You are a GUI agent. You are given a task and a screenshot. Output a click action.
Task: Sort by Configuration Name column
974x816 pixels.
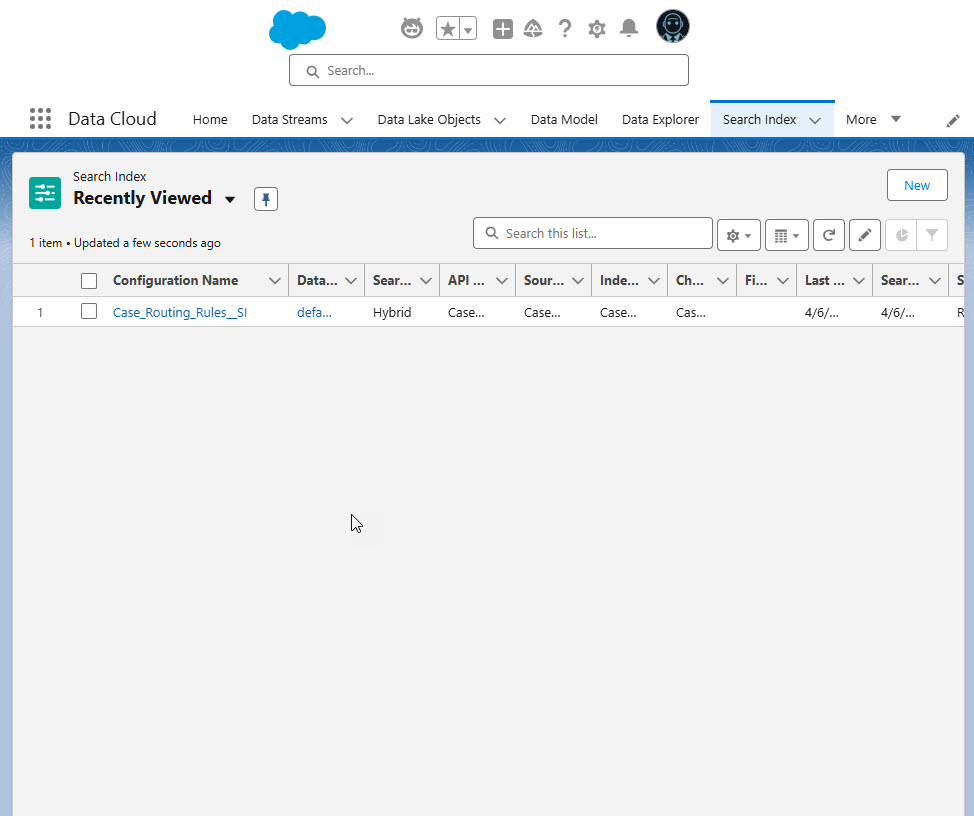tap(175, 280)
